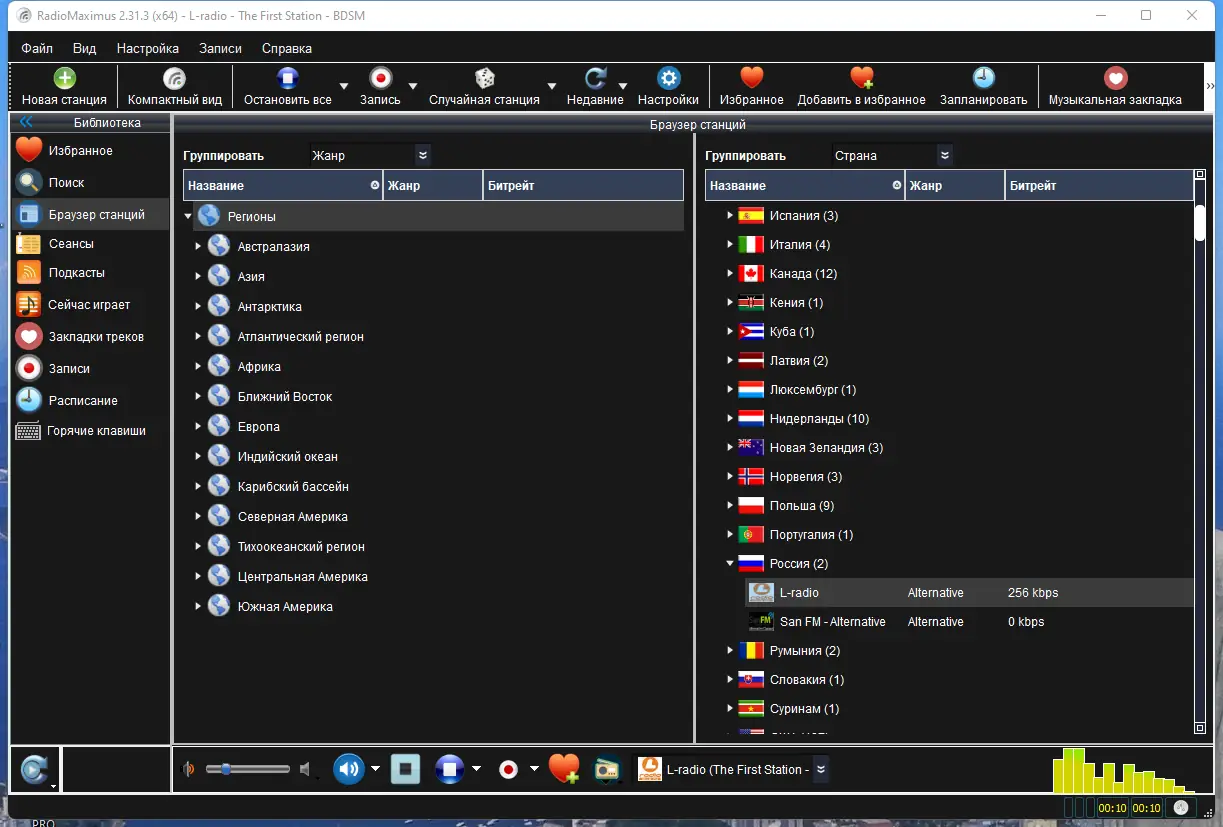Add a new station with Новая станция
1223x827 pixels.
(64, 87)
